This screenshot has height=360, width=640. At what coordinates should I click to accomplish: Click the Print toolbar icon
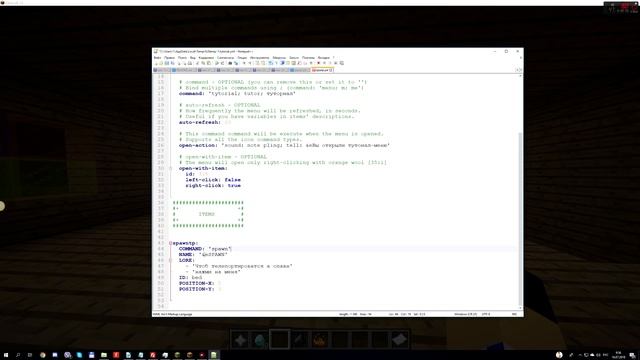pos(190,63)
